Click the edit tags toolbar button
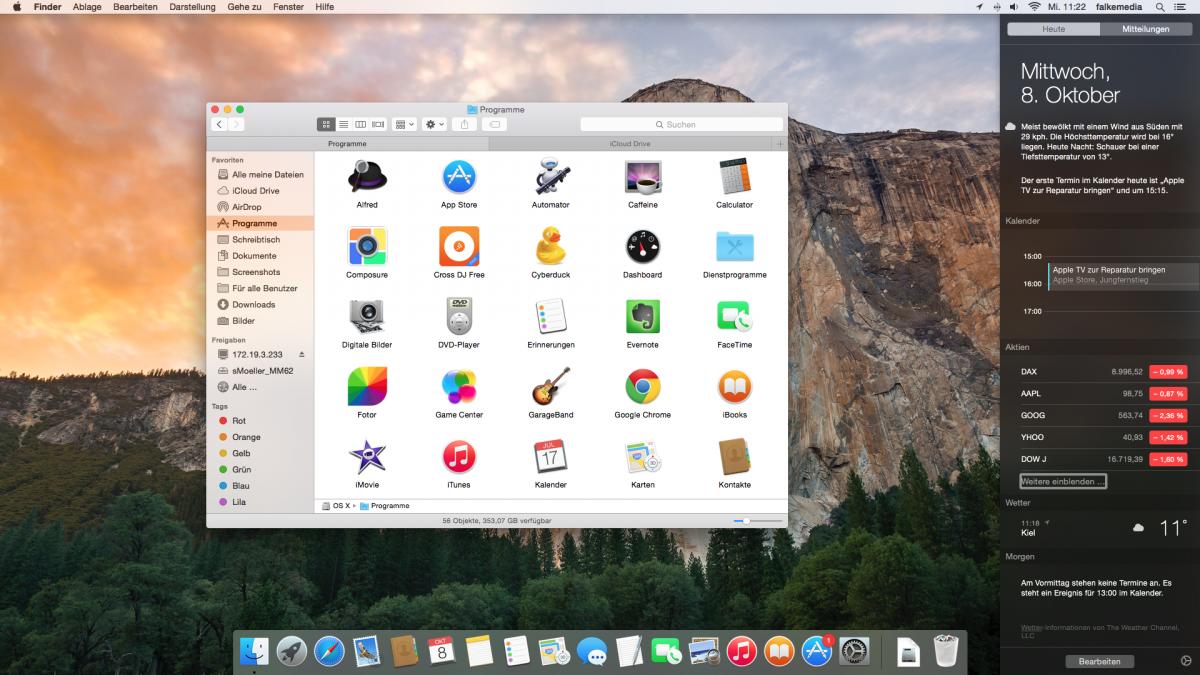 tap(494, 124)
